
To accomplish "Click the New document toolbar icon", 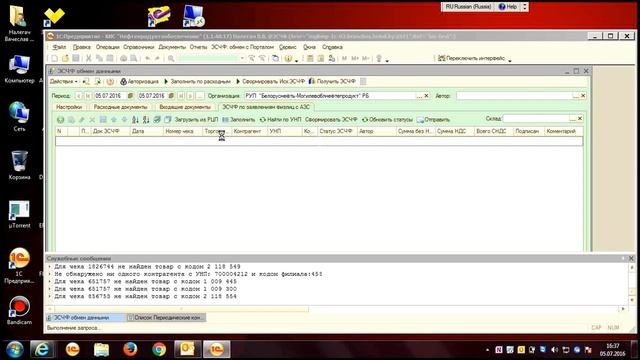I will [x=55, y=58].
